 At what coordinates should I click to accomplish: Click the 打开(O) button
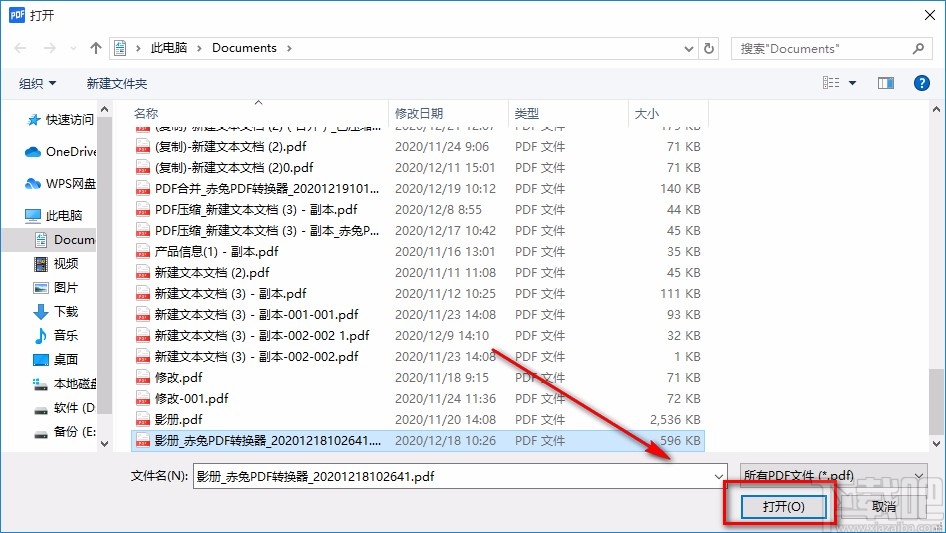click(783, 506)
